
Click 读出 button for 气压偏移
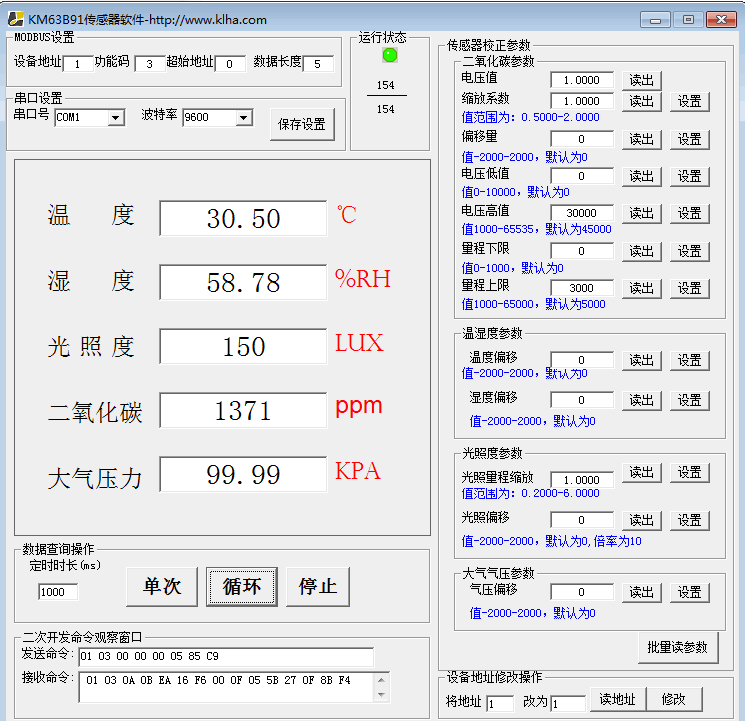tap(642, 593)
